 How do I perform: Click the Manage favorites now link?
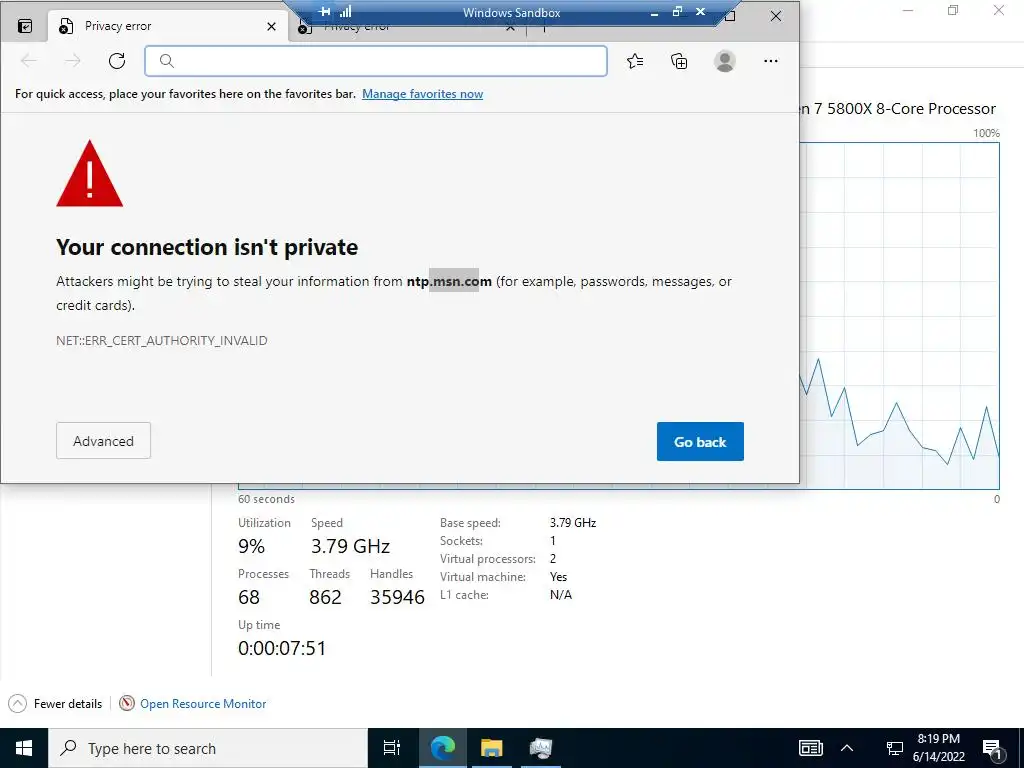coord(423,93)
